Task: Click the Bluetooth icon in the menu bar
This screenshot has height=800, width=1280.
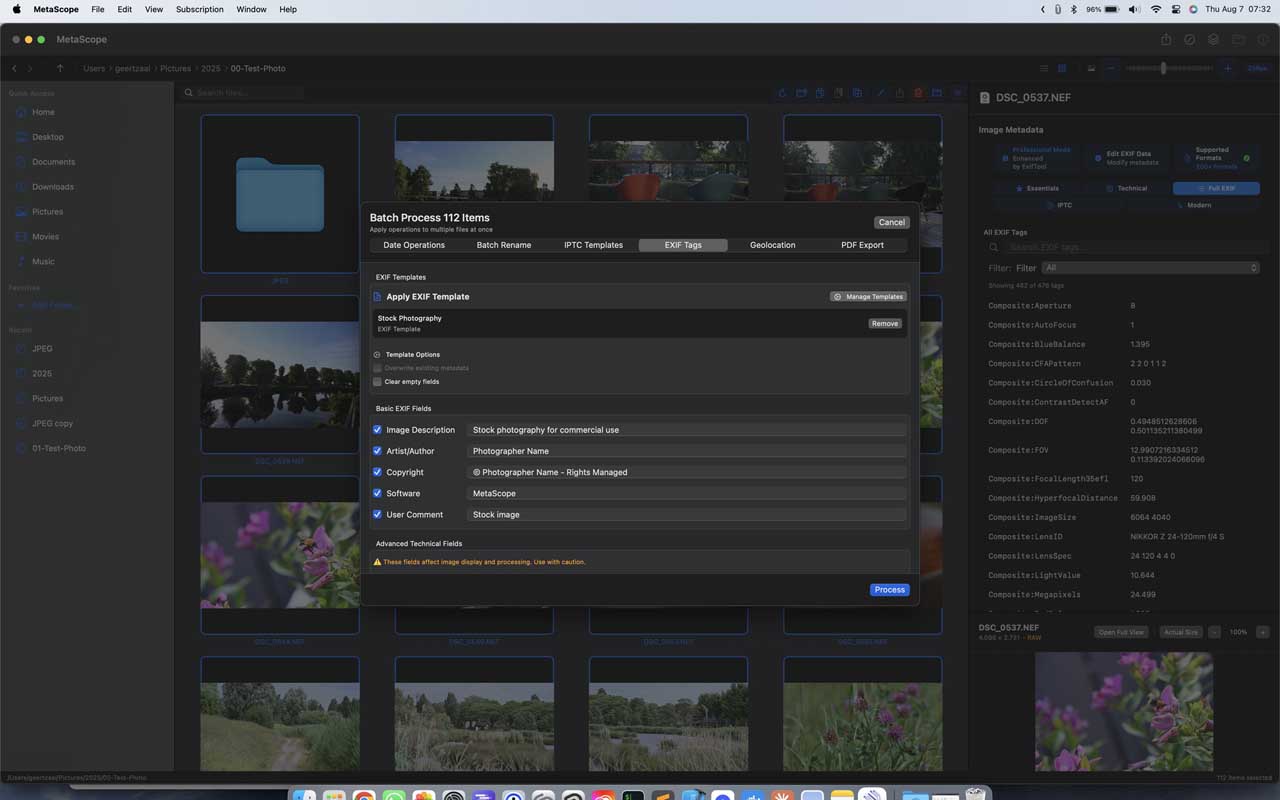Action: click(1074, 9)
